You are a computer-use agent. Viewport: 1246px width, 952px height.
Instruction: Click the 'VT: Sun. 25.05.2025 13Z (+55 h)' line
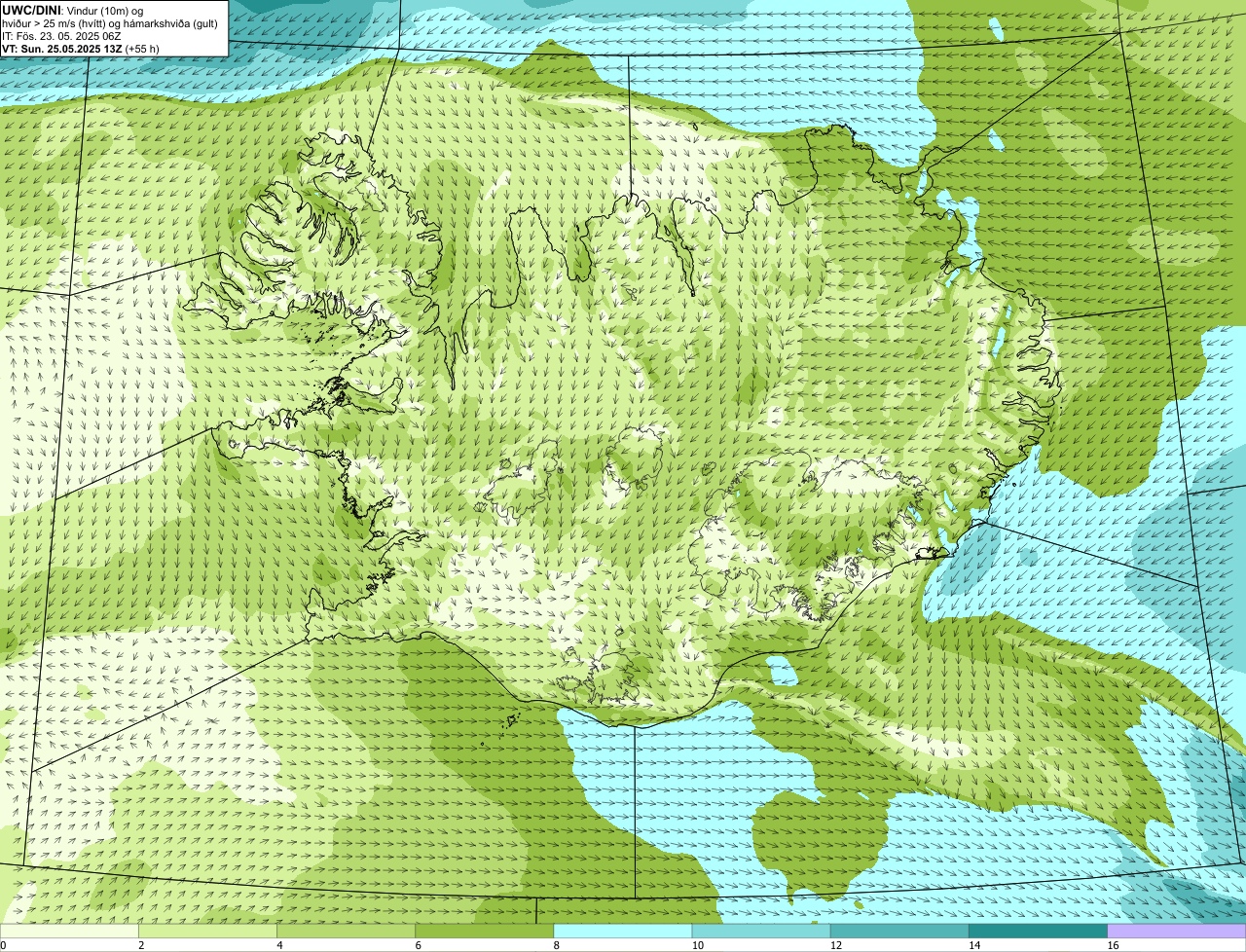click(81, 48)
